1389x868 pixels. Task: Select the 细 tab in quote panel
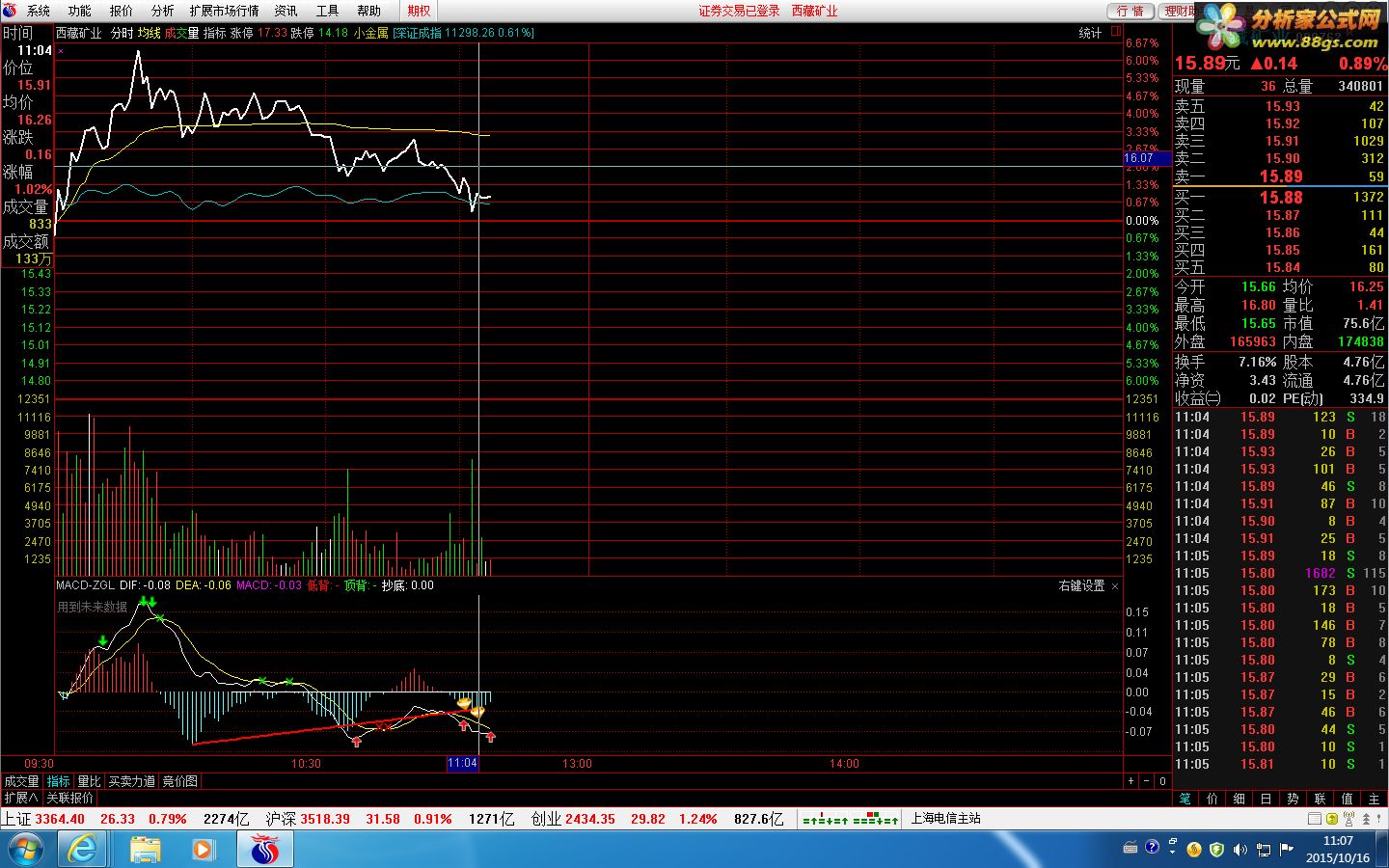(1239, 799)
